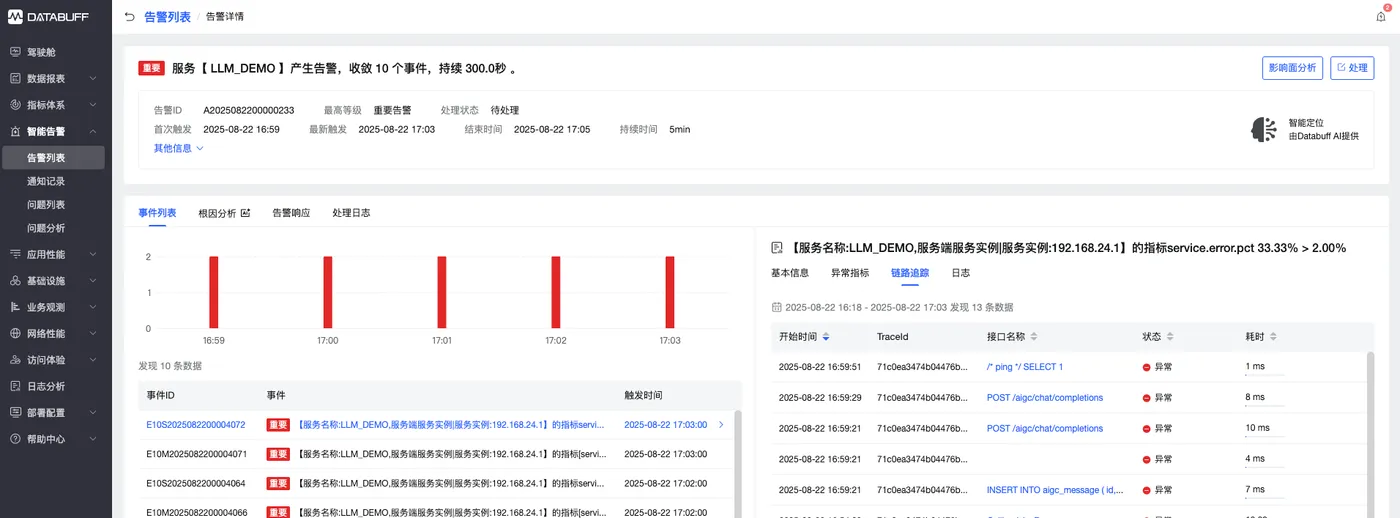Click 智能告警 alarm icon in sidebar
The height and width of the screenshot is (518, 1400).
15,131
